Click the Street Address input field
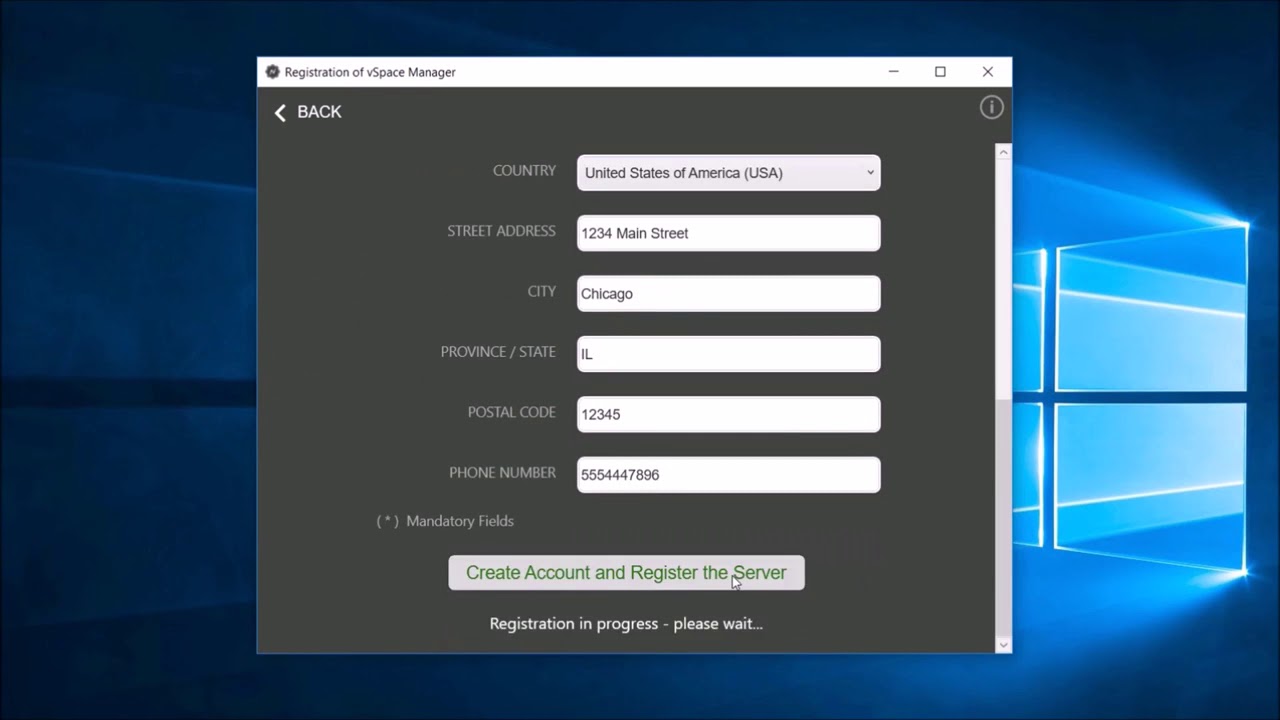The image size is (1280, 720). [x=729, y=233]
